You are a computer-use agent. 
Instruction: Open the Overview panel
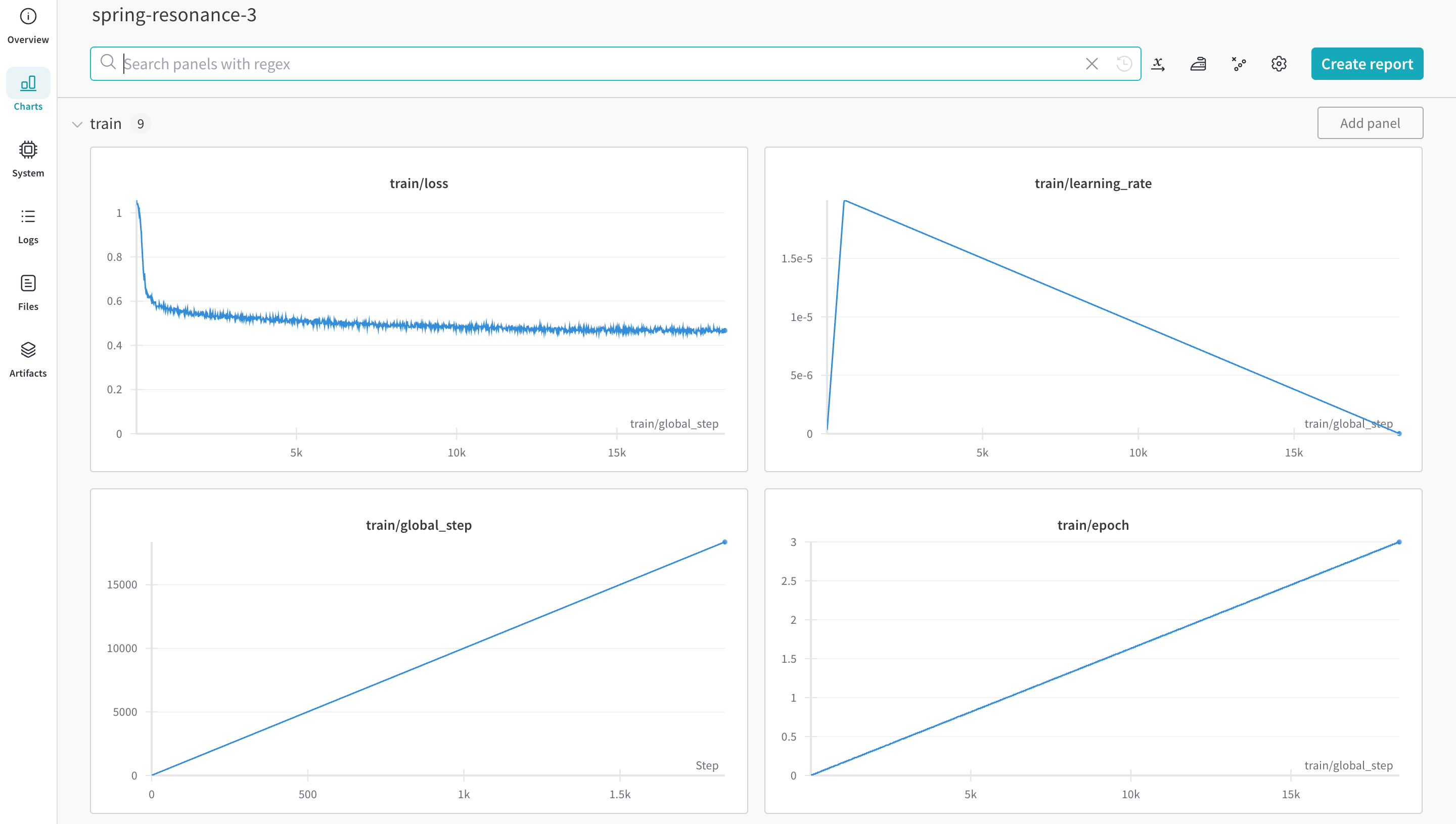[27, 26]
